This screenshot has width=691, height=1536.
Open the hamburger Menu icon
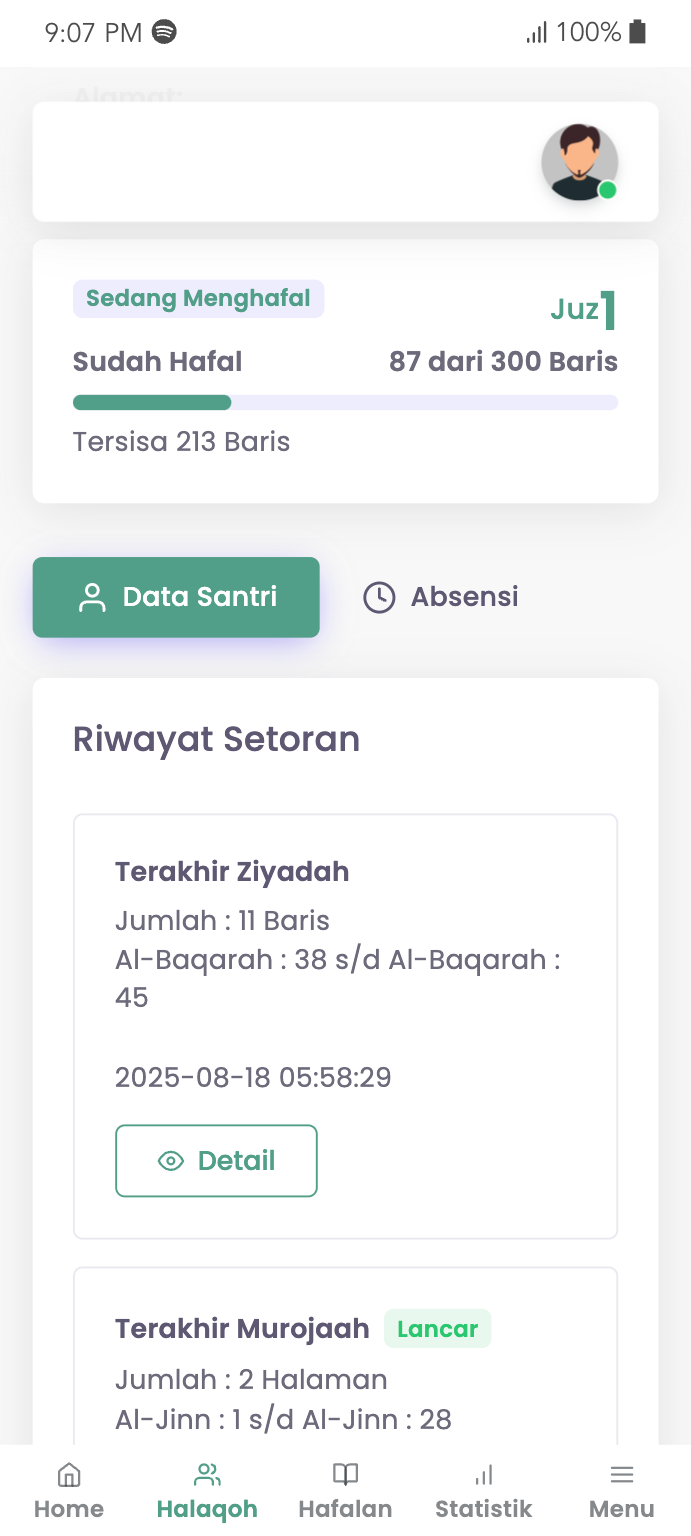621,1474
